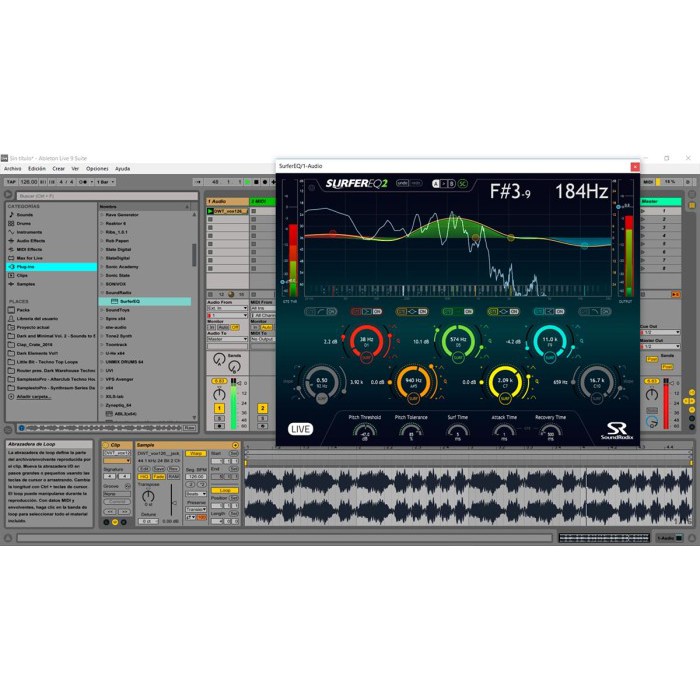Toggle SC sidechain button in SurferEQ
This screenshot has height=700, width=700.
click(x=463, y=184)
